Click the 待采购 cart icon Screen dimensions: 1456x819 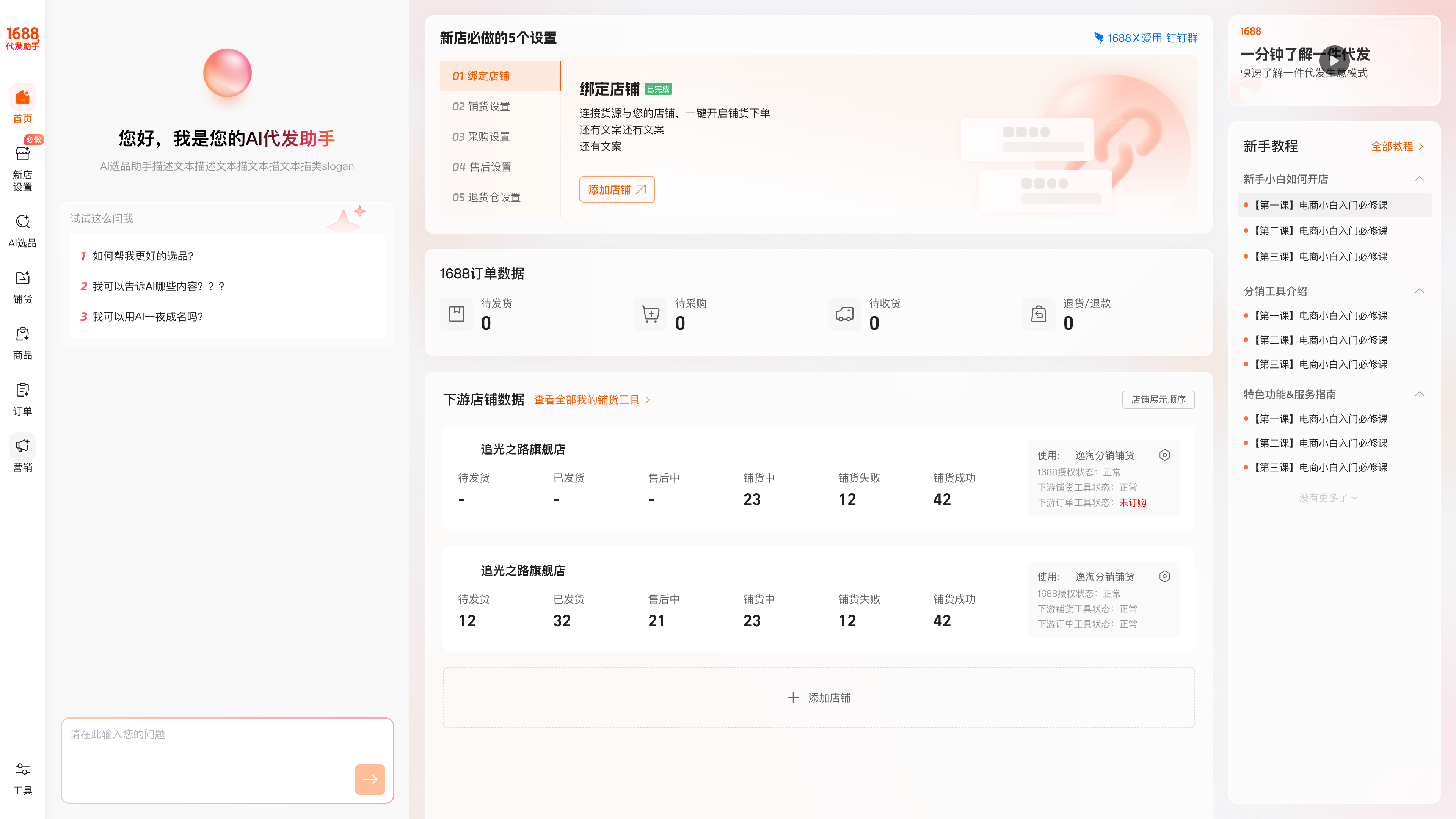pos(651,314)
